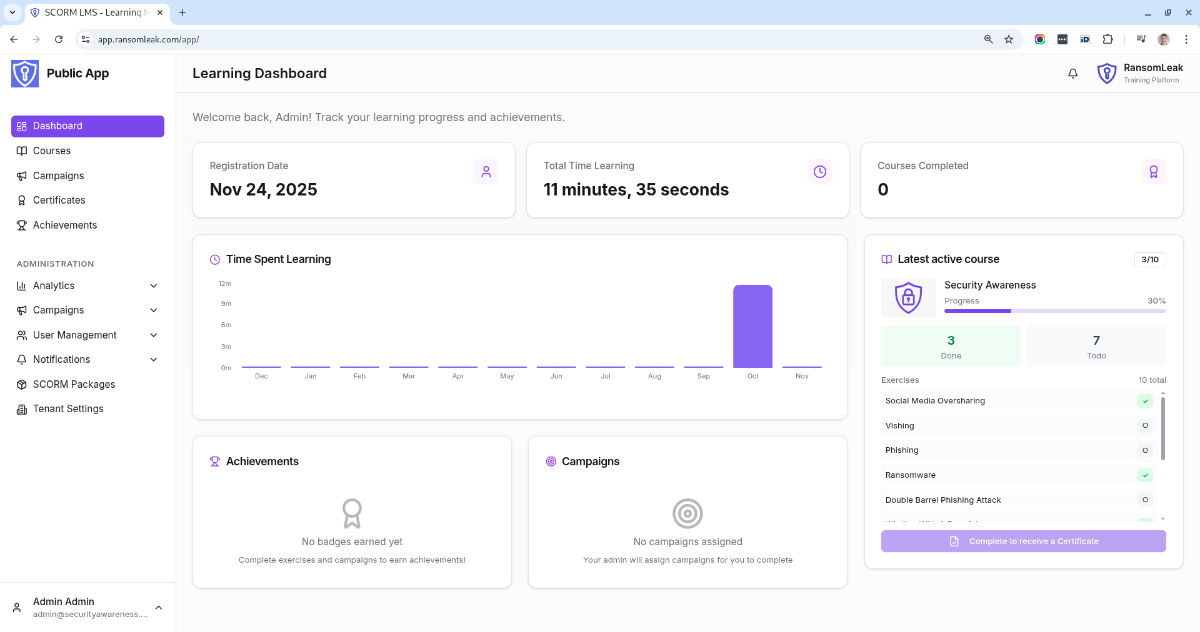Go to Certificates in the sidebar
The image size is (1200, 632).
coord(59,200)
